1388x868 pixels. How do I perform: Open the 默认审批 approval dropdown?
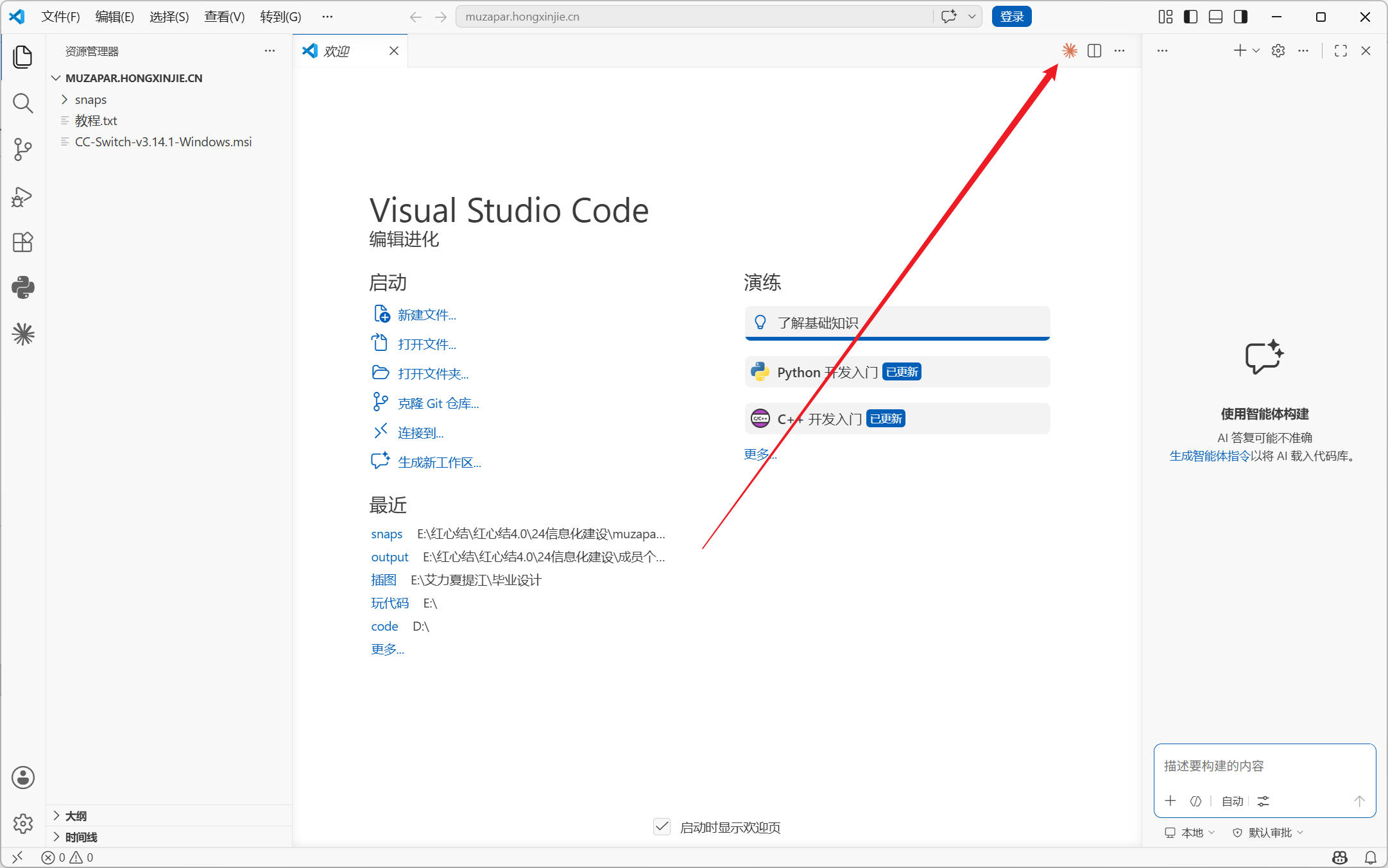click(1268, 833)
